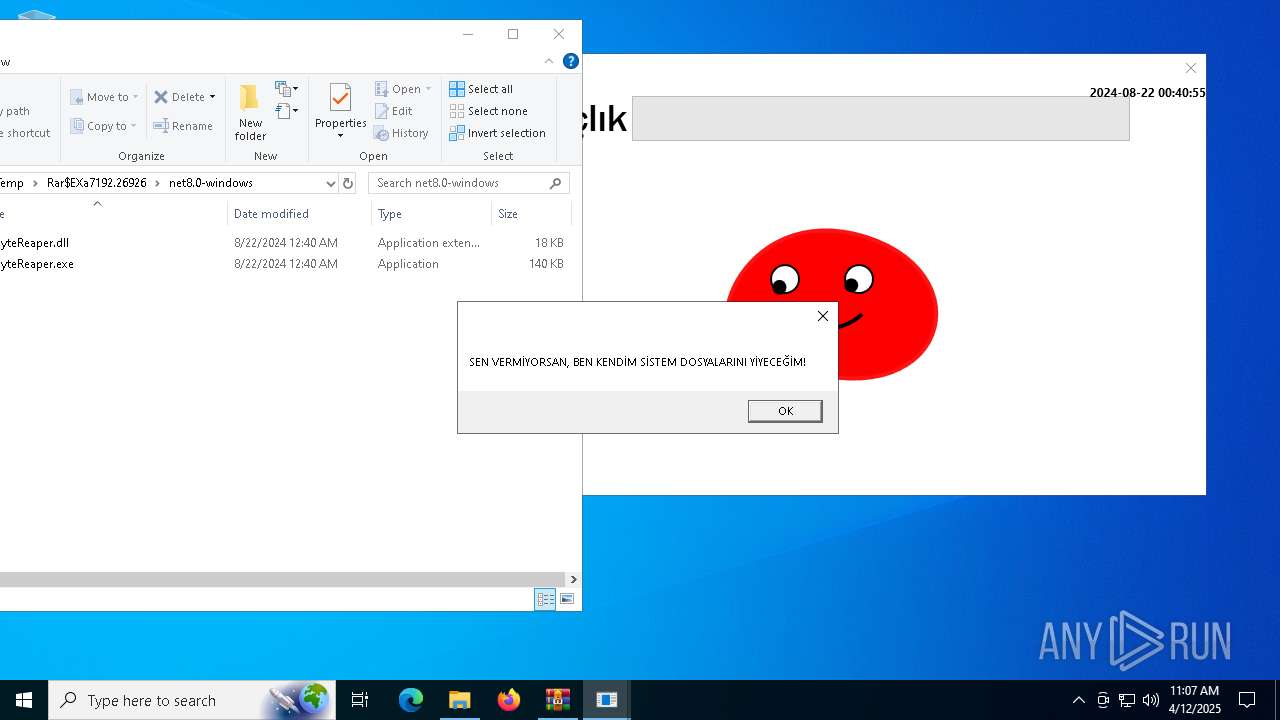This screenshot has height=720, width=1280.
Task: Open Explorer help question mark icon
Action: (x=571, y=61)
